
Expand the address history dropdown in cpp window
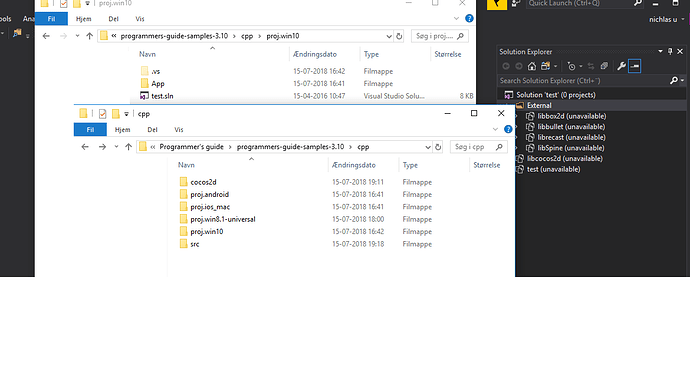tap(428, 147)
